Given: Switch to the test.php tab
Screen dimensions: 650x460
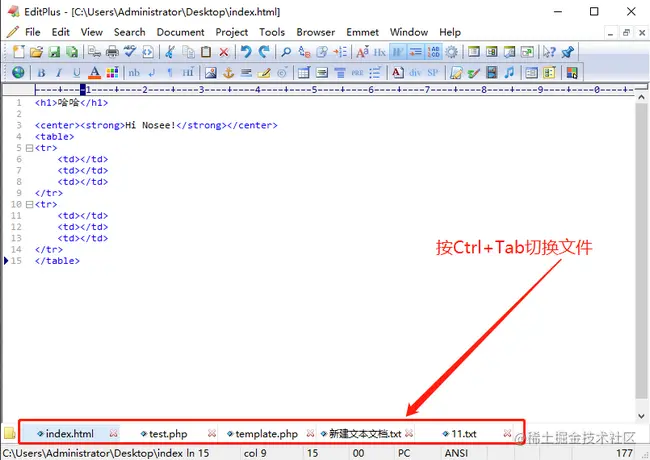Looking at the screenshot, I should pos(168,434).
